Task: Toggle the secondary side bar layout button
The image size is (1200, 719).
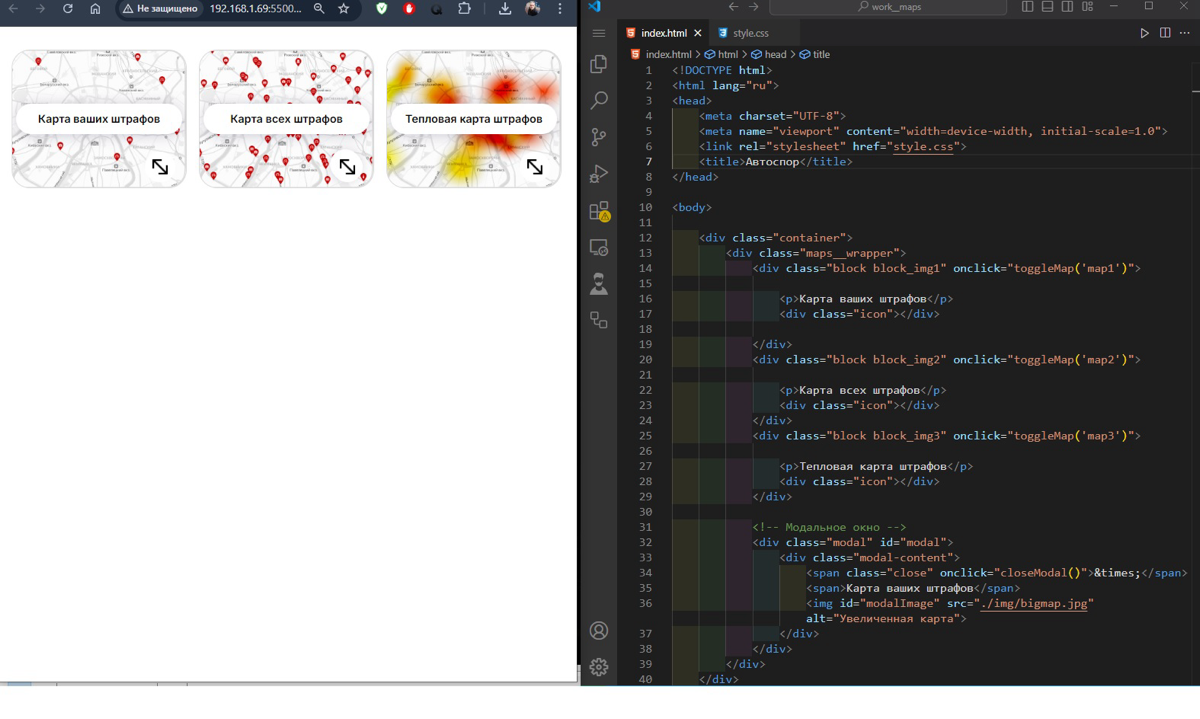Action: pyautogui.click(x=1067, y=7)
